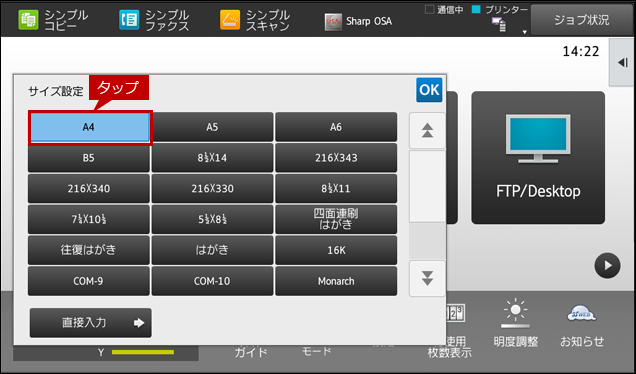
Task: Click the size list page-down double arrow
Action: [x=427, y=279]
